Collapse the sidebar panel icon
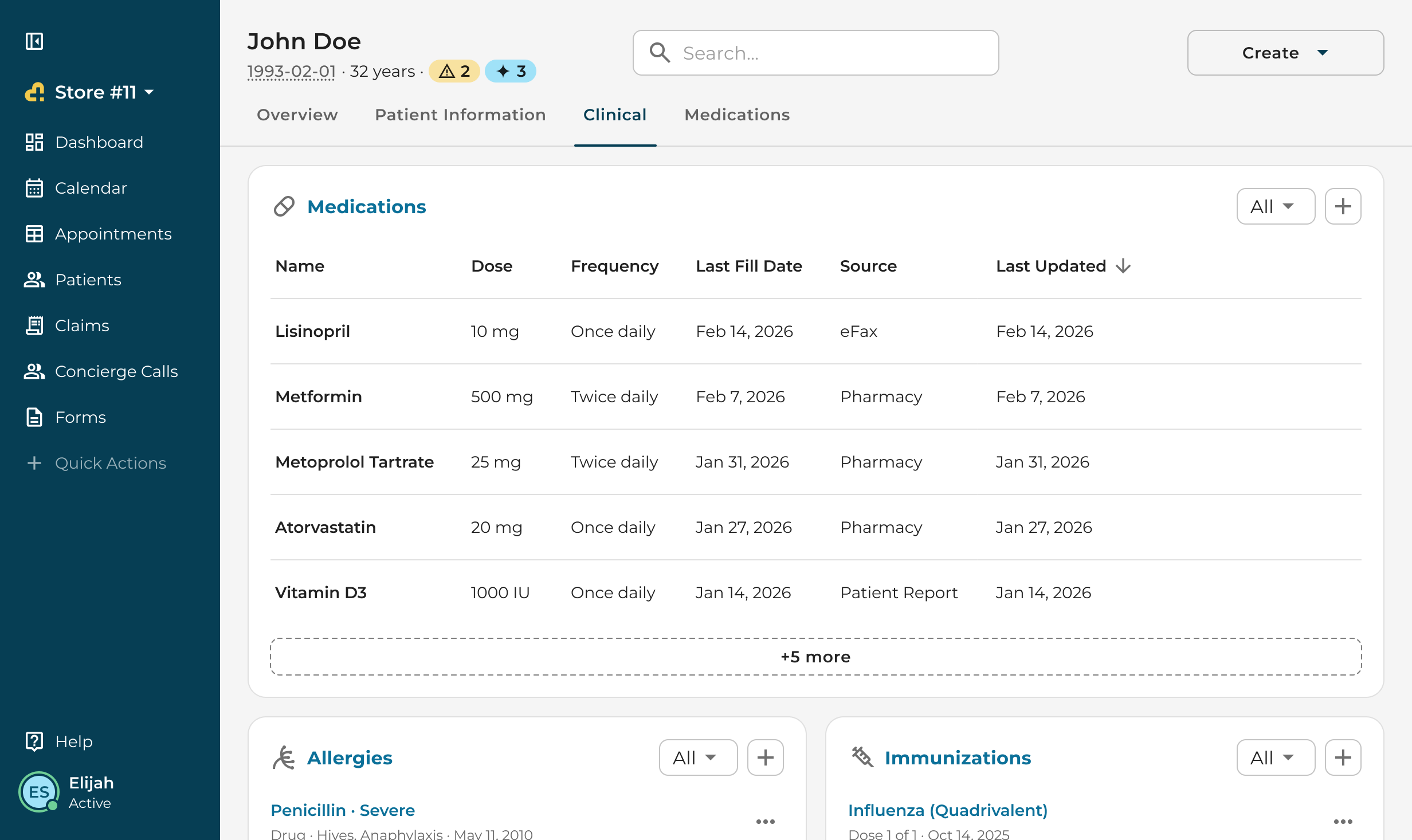 (34, 41)
